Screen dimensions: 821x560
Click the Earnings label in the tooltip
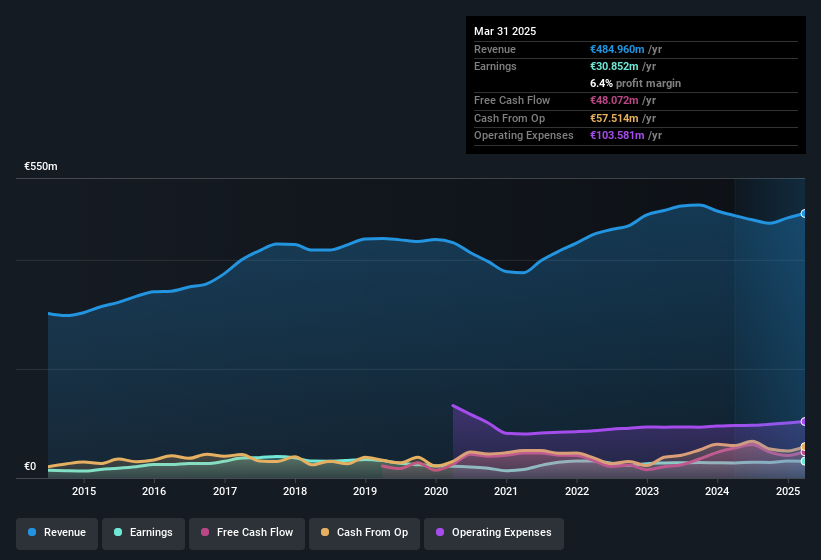pyautogui.click(x=495, y=66)
